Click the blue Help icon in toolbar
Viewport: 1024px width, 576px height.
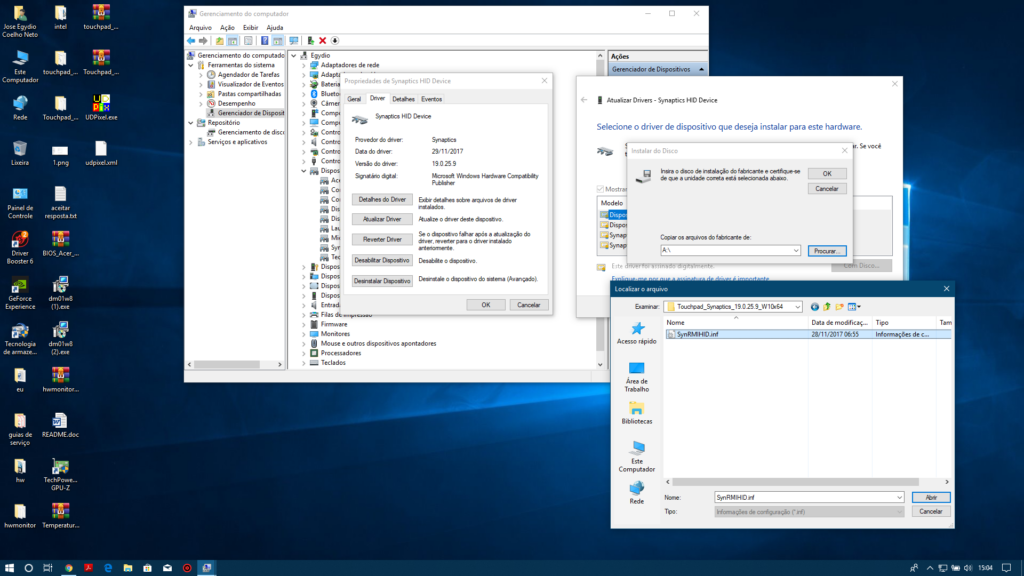265,41
